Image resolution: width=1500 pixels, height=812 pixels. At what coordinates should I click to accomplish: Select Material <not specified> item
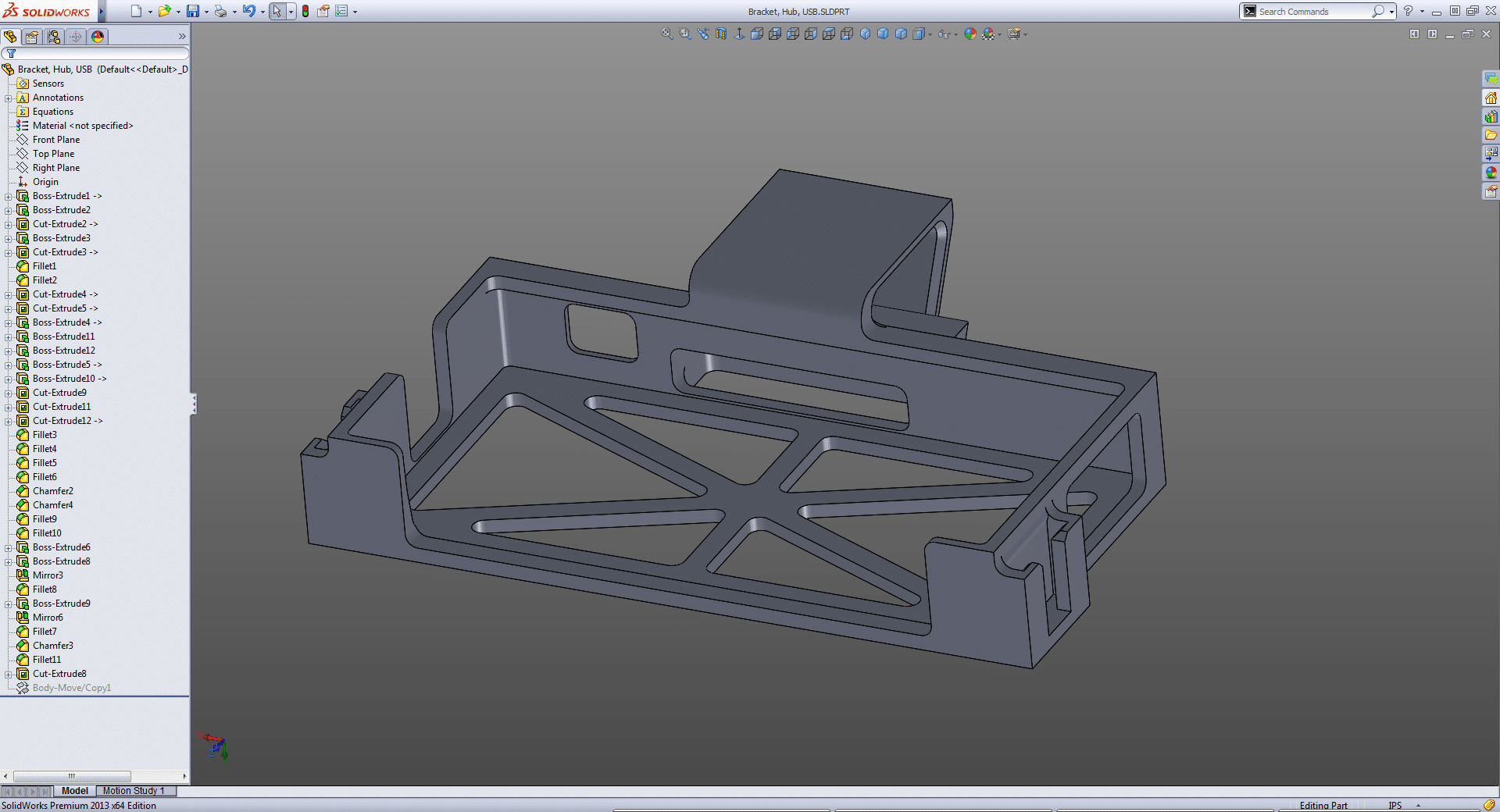coord(83,126)
